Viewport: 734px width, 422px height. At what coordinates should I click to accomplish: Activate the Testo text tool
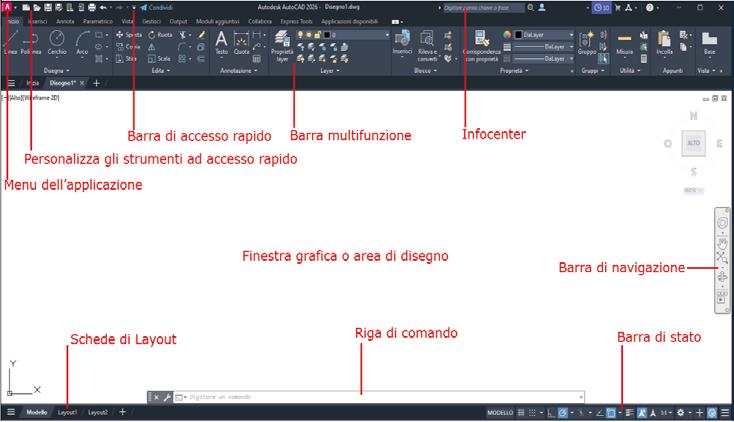click(x=221, y=43)
